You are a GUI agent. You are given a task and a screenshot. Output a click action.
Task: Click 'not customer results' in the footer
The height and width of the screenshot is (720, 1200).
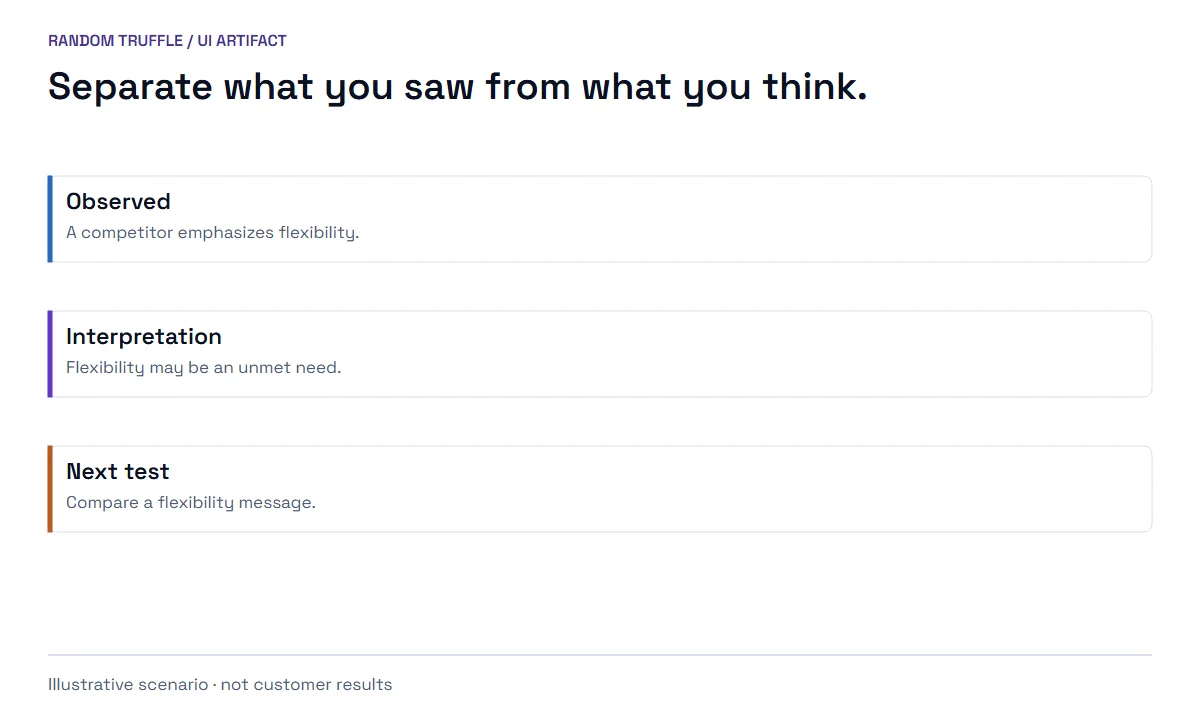click(x=306, y=685)
